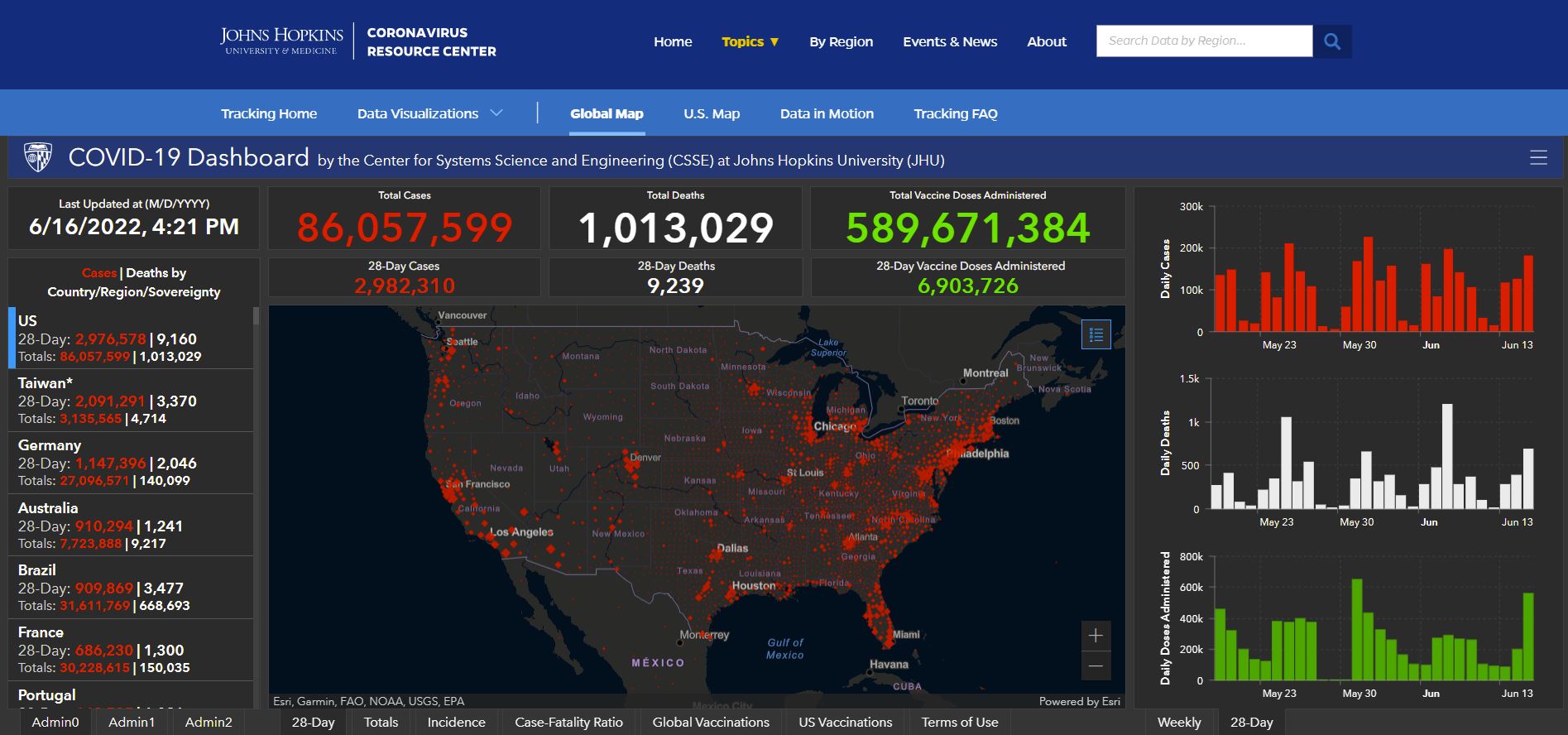Open the Terms of Use tab

pos(960,722)
